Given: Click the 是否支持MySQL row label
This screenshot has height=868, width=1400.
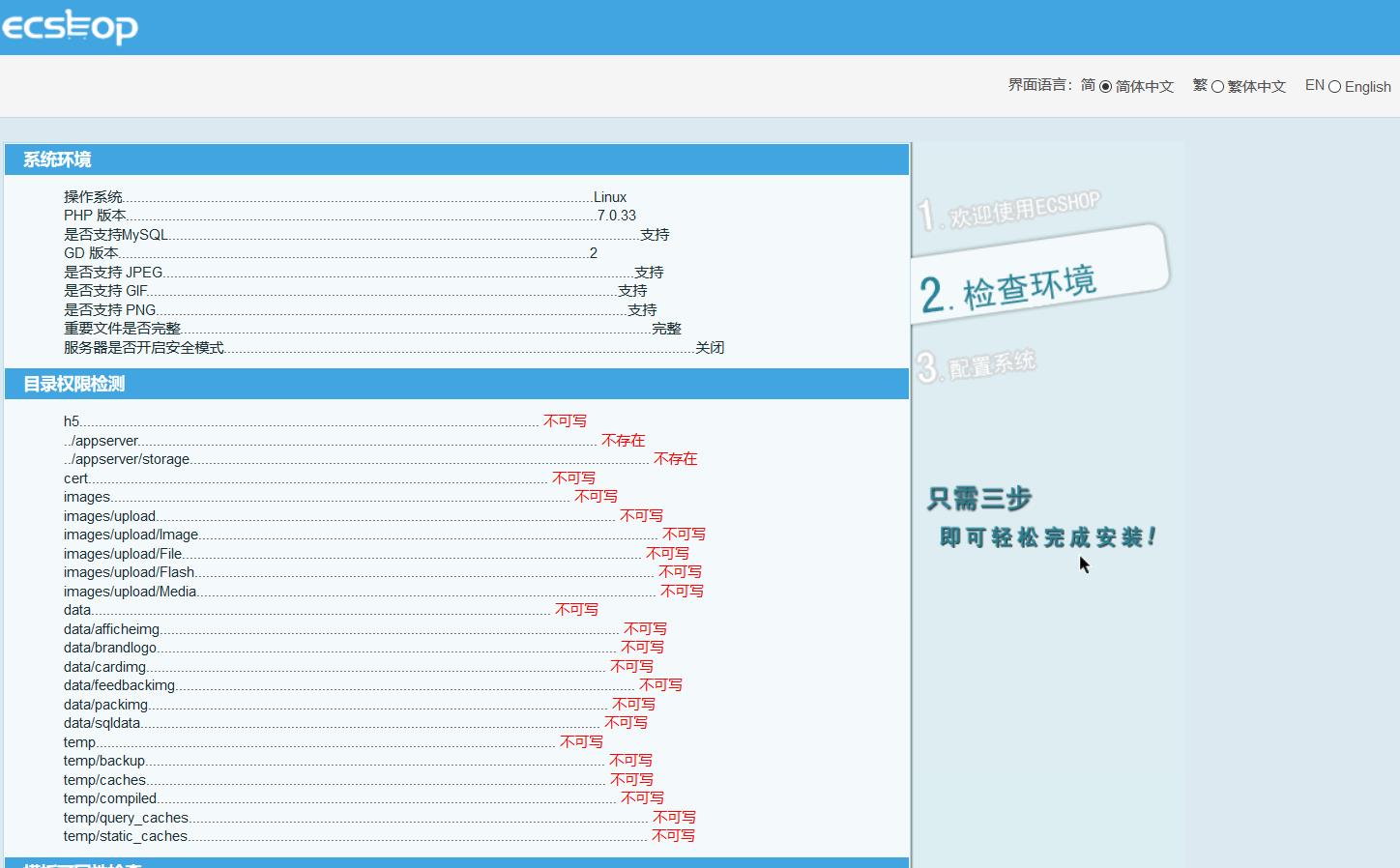Looking at the screenshot, I should (116, 235).
